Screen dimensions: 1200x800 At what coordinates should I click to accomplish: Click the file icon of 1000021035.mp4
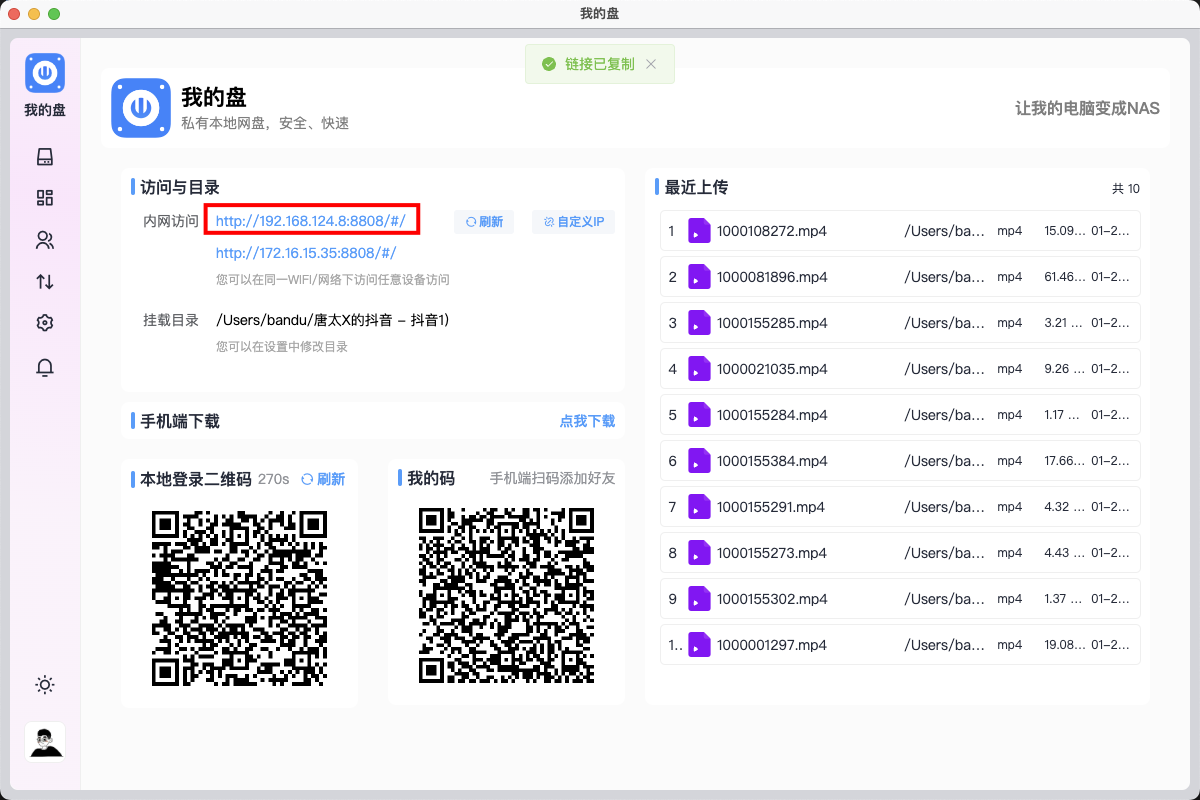coord(699,369)
